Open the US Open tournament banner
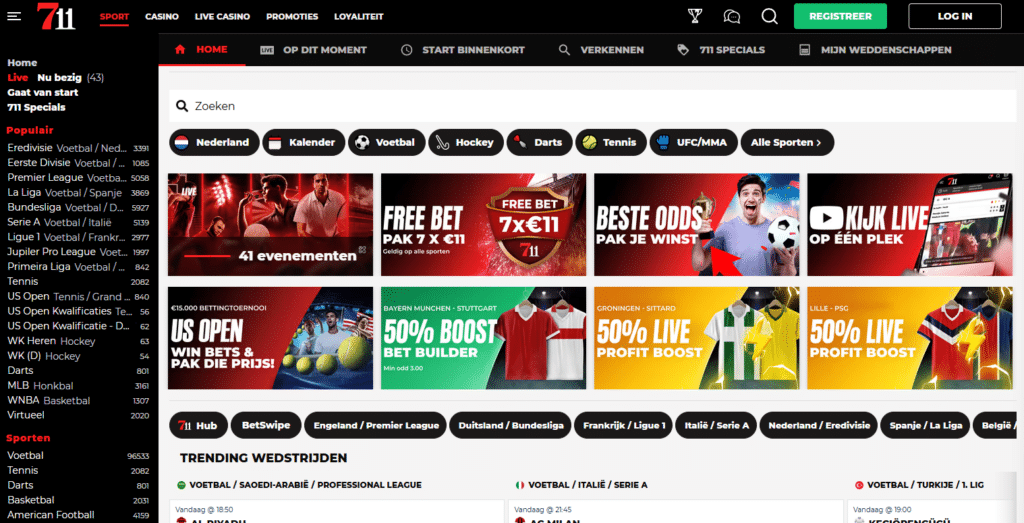The image size is (1024, 523). [270, 338]
